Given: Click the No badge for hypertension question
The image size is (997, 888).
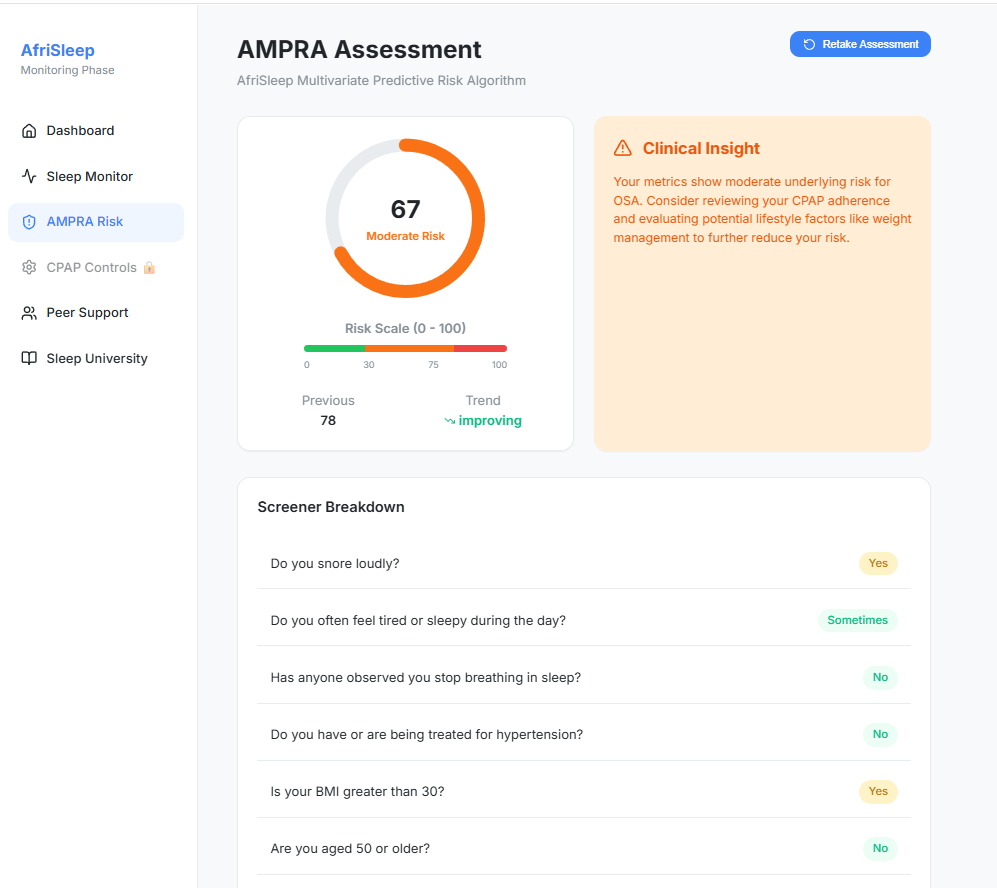Looking at the screenshot, I should (880, 734).
